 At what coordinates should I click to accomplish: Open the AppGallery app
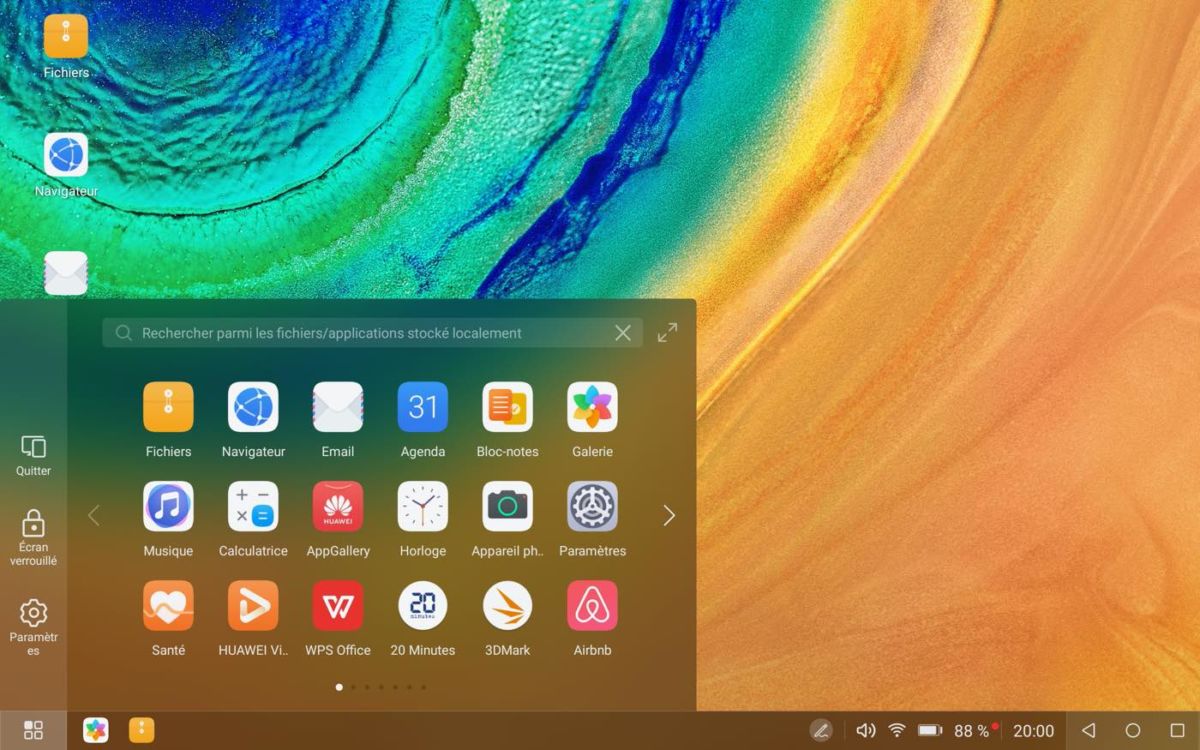click(x=338, y=507)
